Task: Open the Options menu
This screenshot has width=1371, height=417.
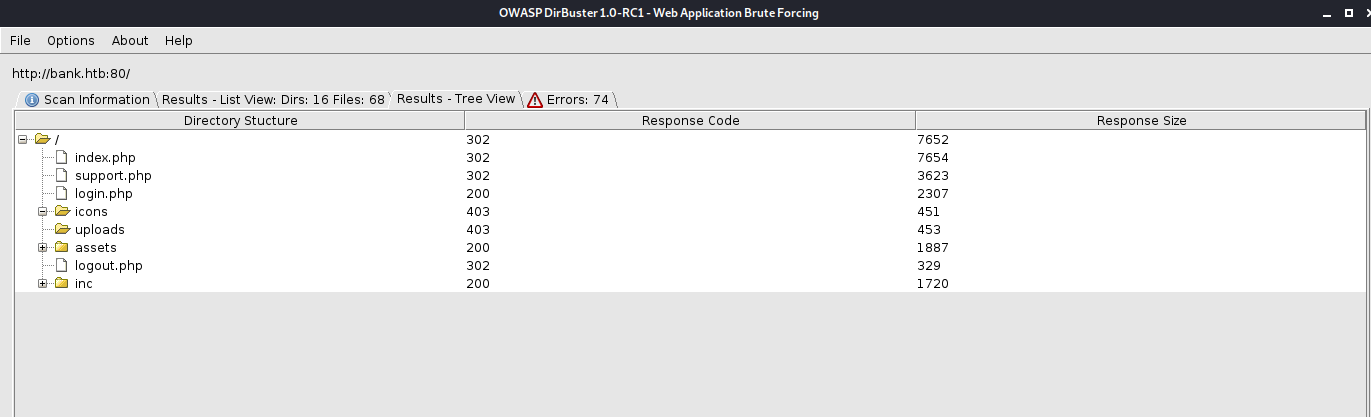Action: coord(71,41)
